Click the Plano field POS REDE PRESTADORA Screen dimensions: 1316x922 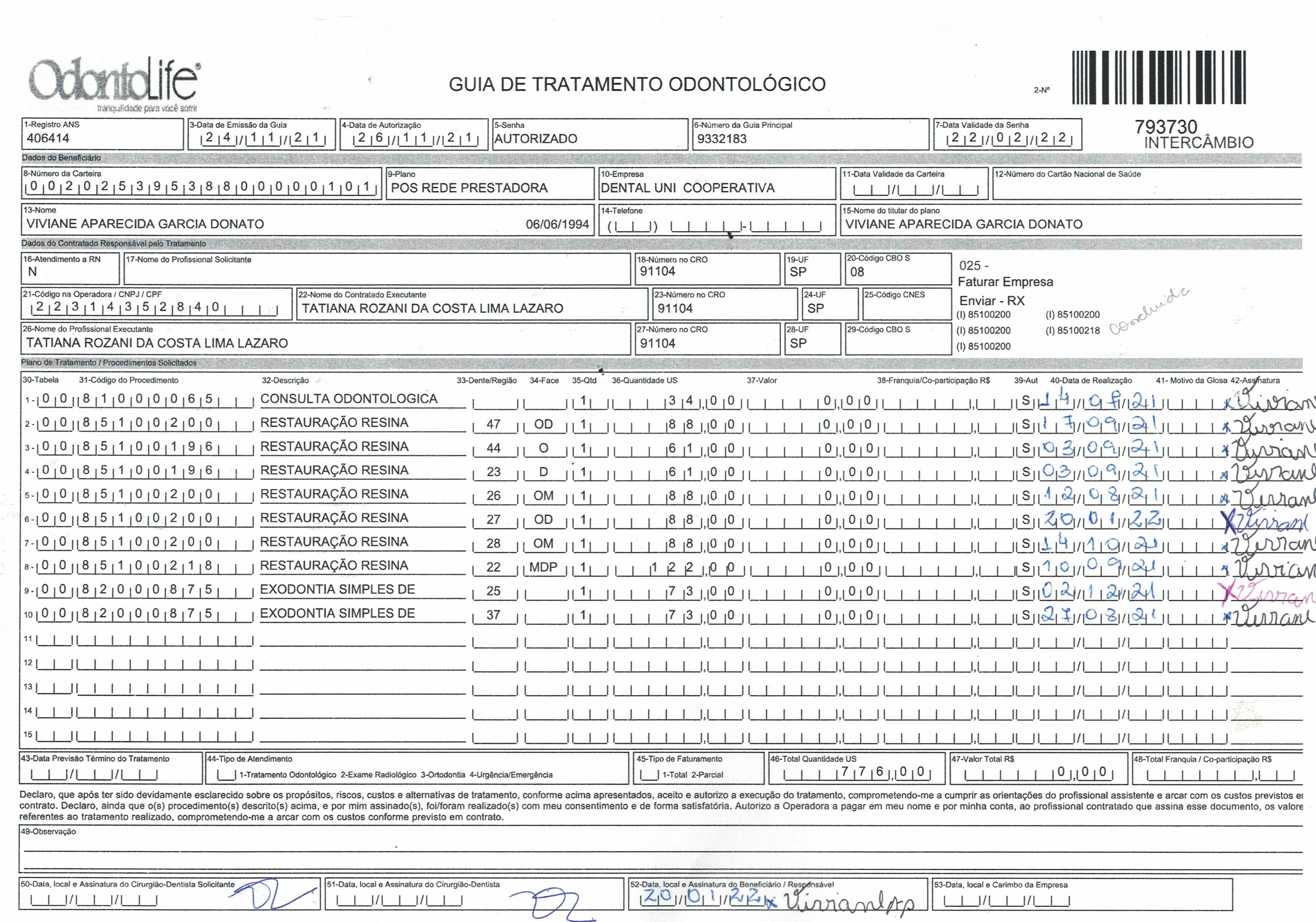(469, 188)
